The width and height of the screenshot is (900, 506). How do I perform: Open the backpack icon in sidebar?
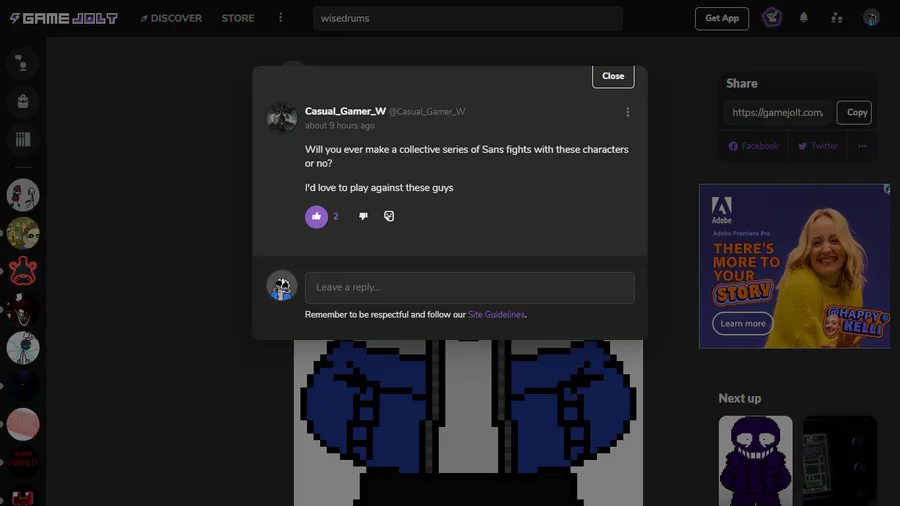coord(23,102)
